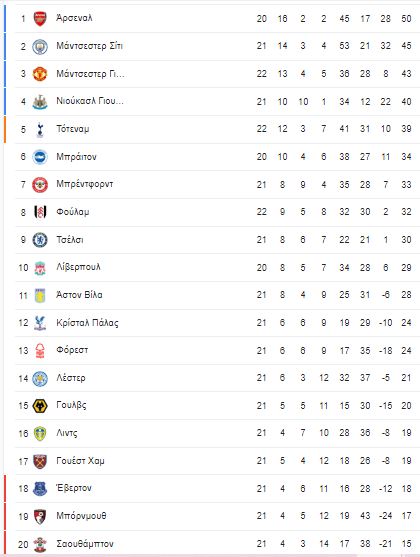This screenshot has width=420, height=557.
Task: Select the Άστον Βίλα team name
Action: pyautogui.click(x=79, y=295)
